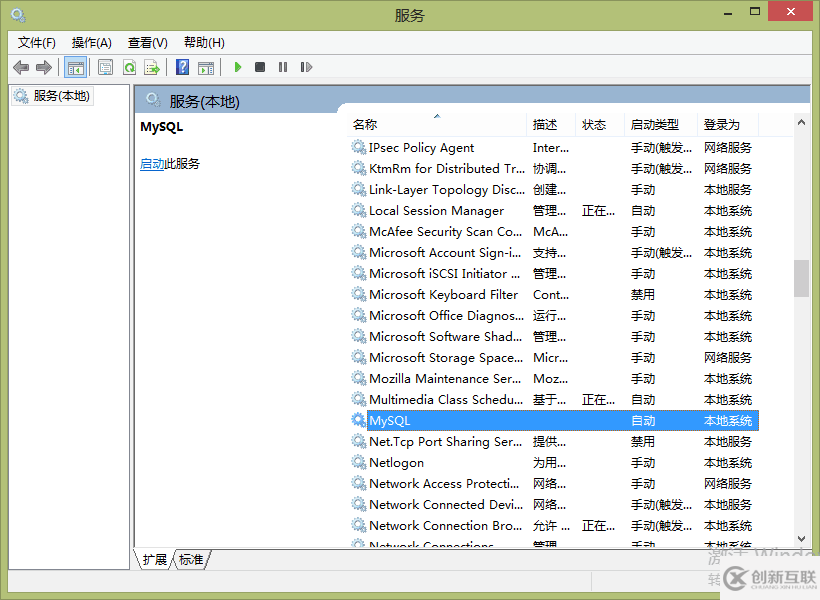820x600 pixels.
Task: Select Network Access Protecti... service
Action: (x=553, y=483)
